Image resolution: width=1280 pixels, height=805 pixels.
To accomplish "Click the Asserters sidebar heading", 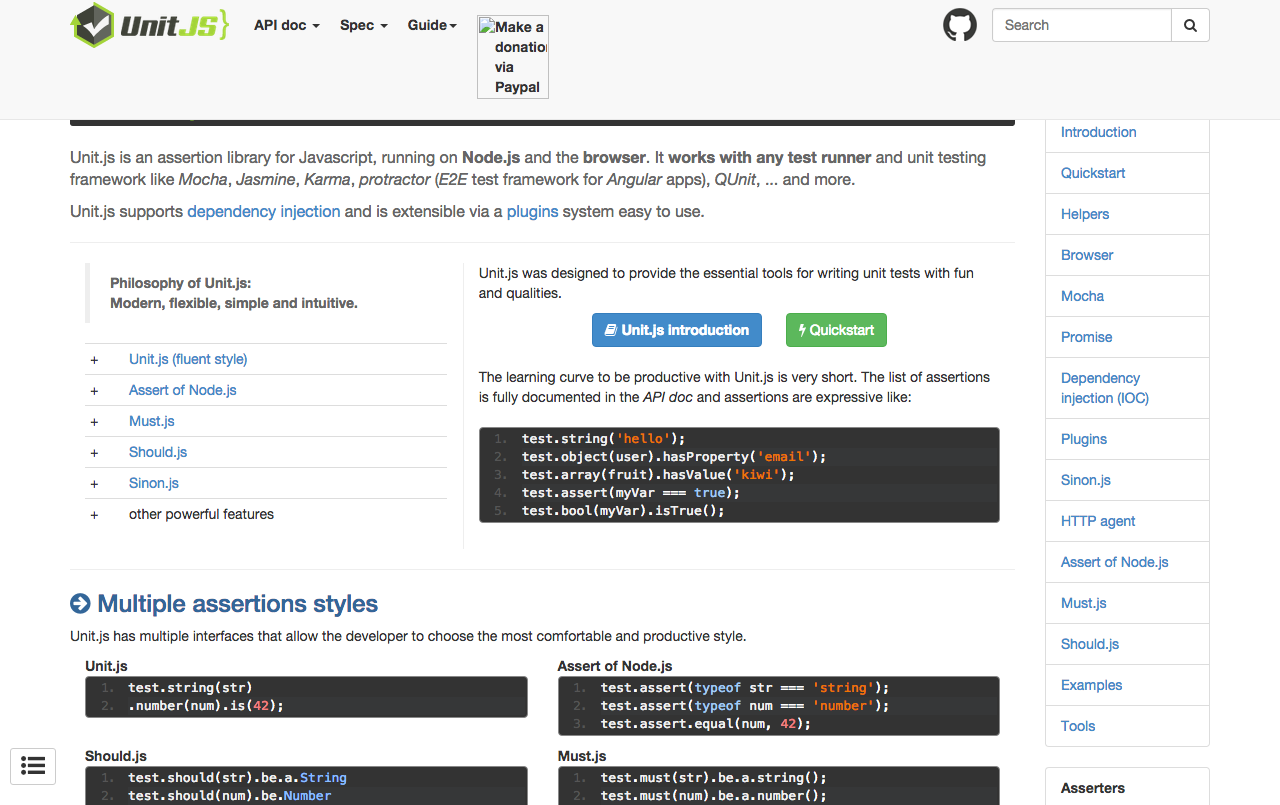I will pos(1093,788).
